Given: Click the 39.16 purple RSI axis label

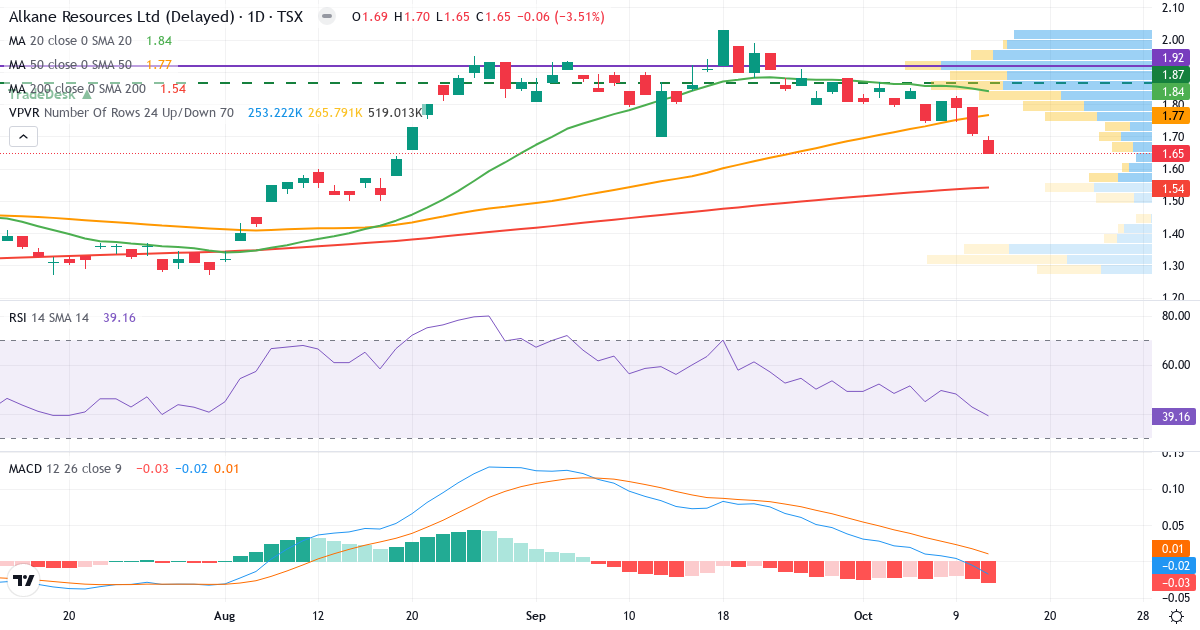Looking at the screenshot, I should pos(1173,416).
